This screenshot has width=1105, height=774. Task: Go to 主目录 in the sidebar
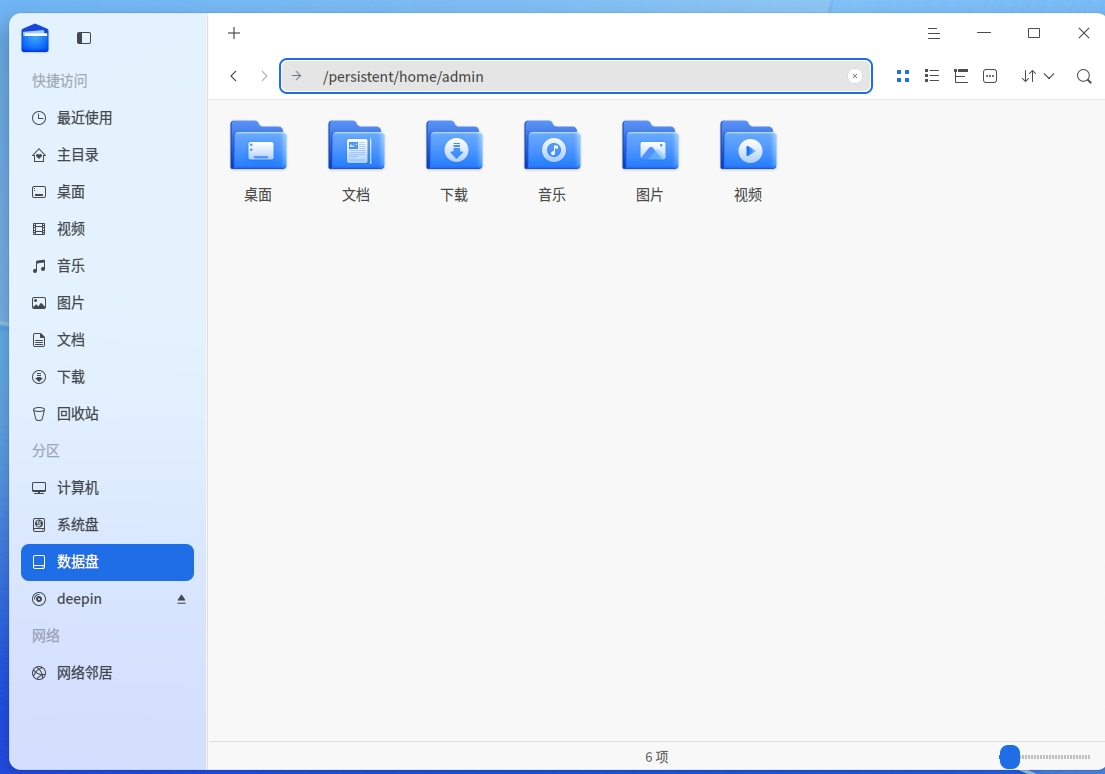(x=107, y=155)
